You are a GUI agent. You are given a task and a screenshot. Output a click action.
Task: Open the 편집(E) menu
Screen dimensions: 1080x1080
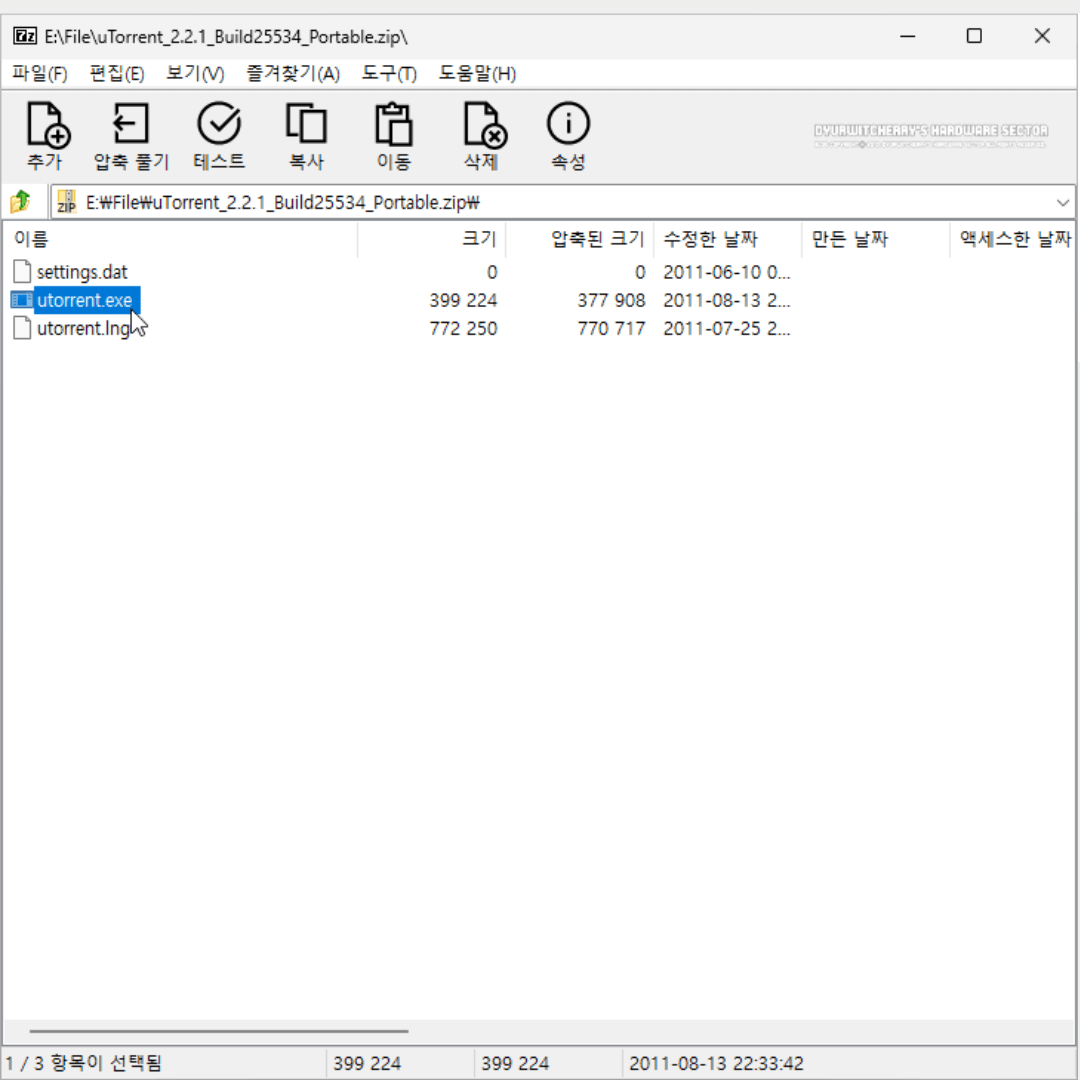pos(117,74)
